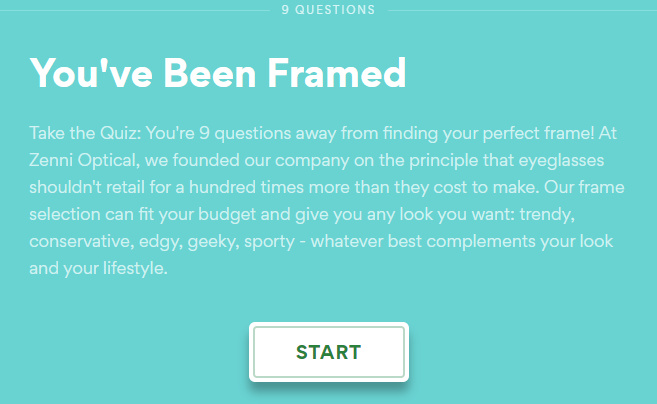657x404 pixels.
Task: Click the "9 QUESTIONS" label at top
Action: pyautogui.click(x=328, y=10)
